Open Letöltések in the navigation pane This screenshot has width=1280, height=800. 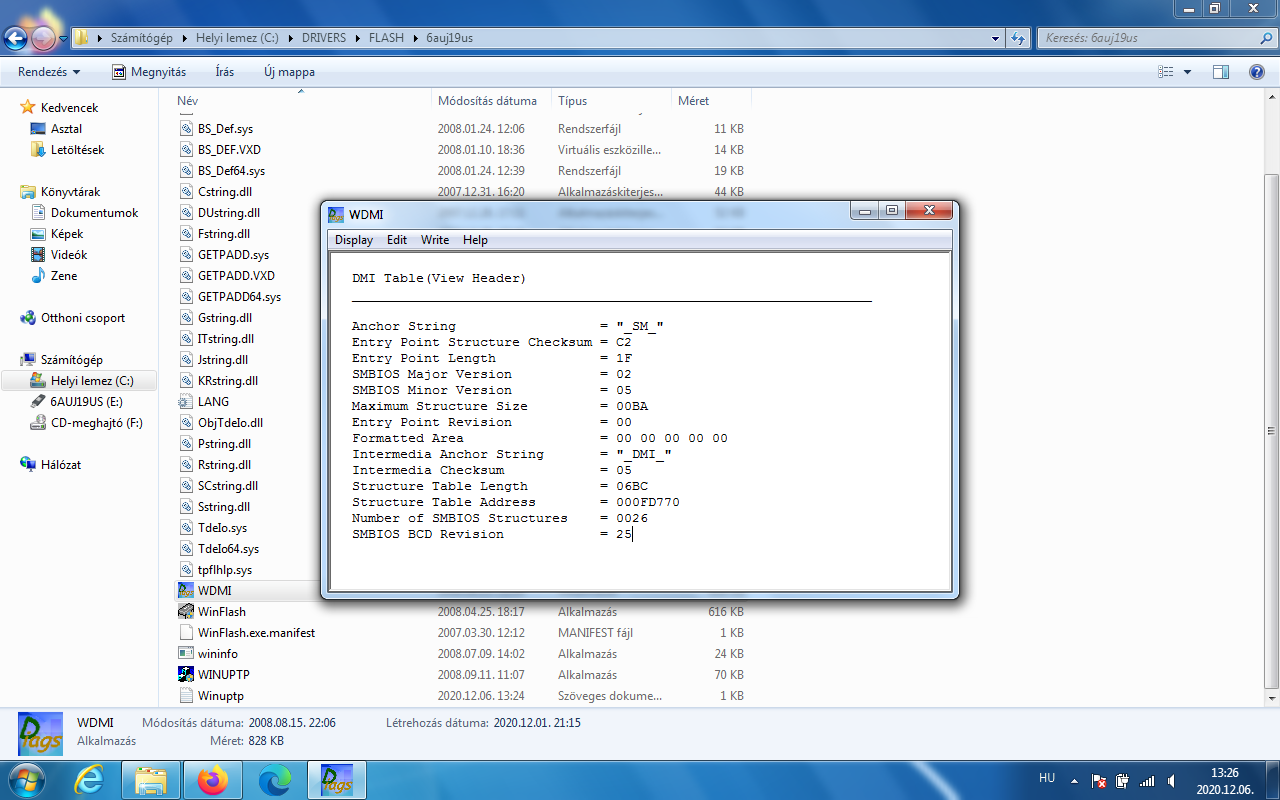[x=77, y=150]
